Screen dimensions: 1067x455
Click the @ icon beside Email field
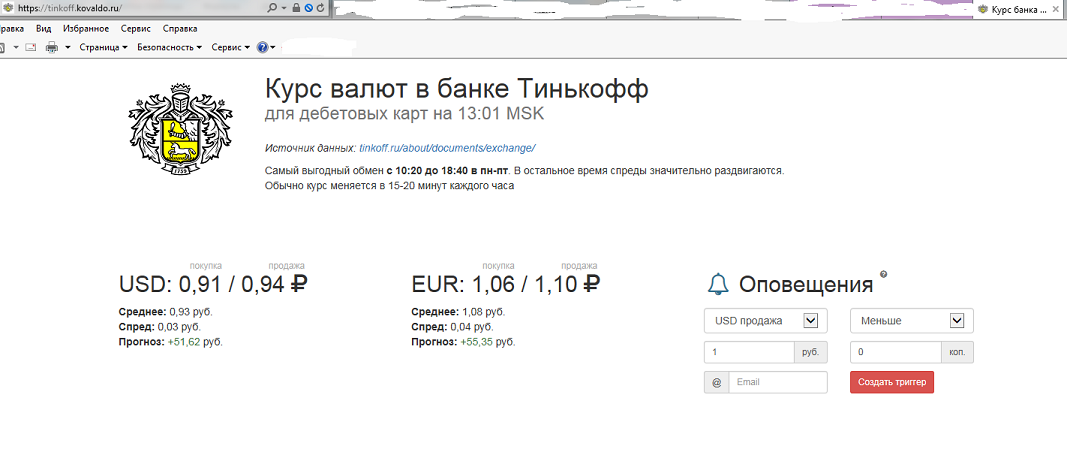716,382
